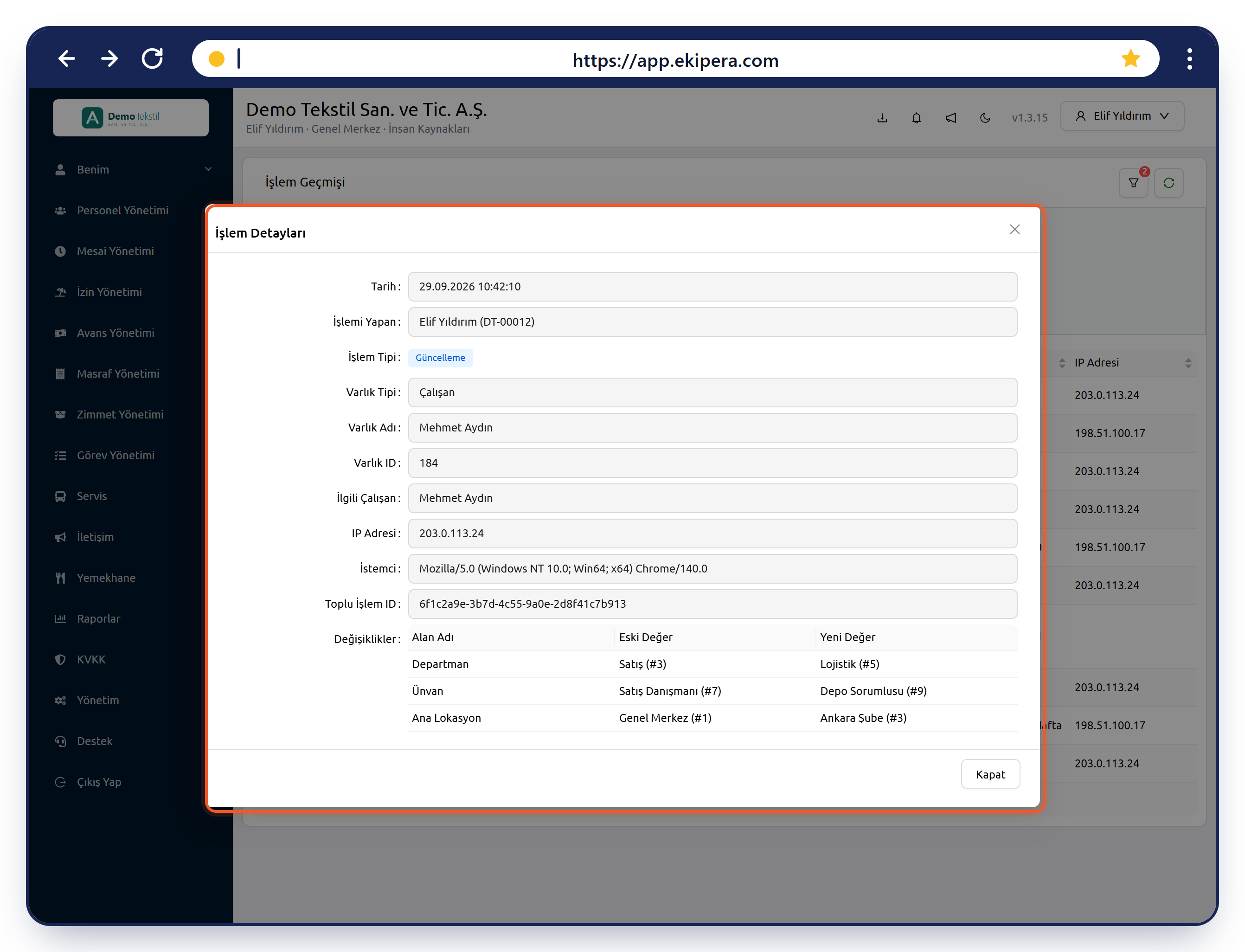1245x952 pixels.
Task: Close the İşlem Detayları dialog with X
Action: [x=1014, y=229]
